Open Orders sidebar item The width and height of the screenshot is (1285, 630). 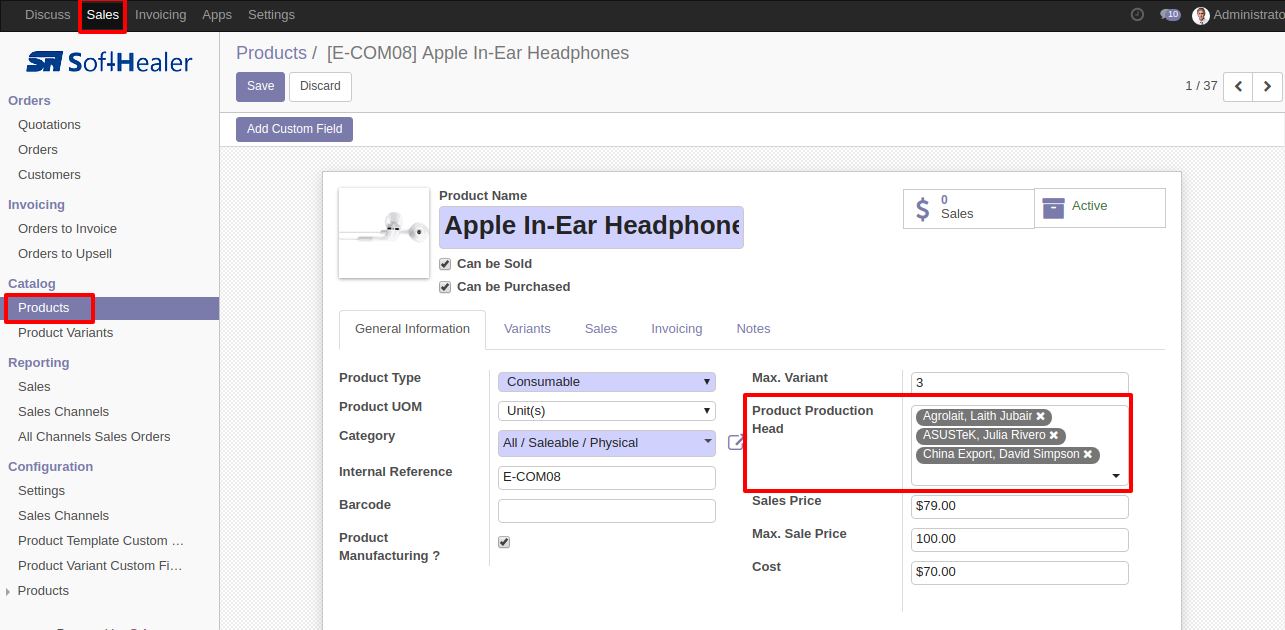click(38, 150)
